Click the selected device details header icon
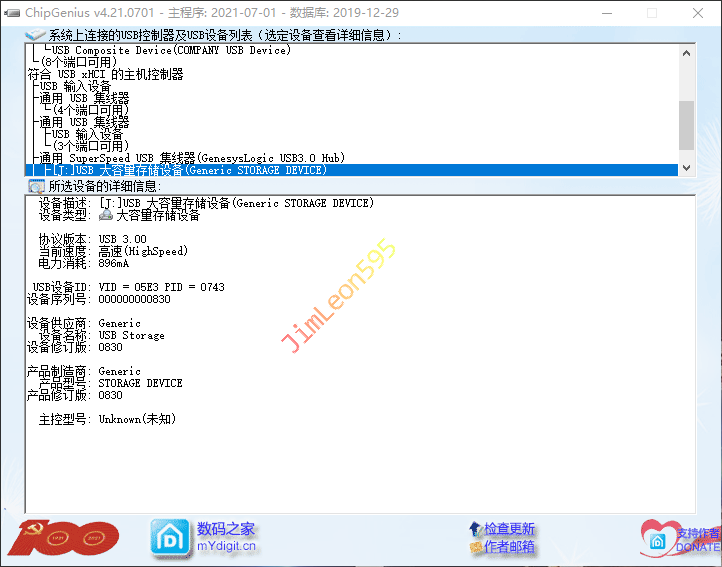722x567 pixels. (36, 186)
